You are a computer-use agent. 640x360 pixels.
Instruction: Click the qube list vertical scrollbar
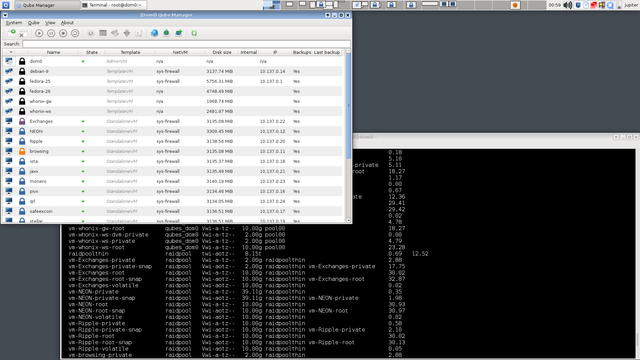348,106
